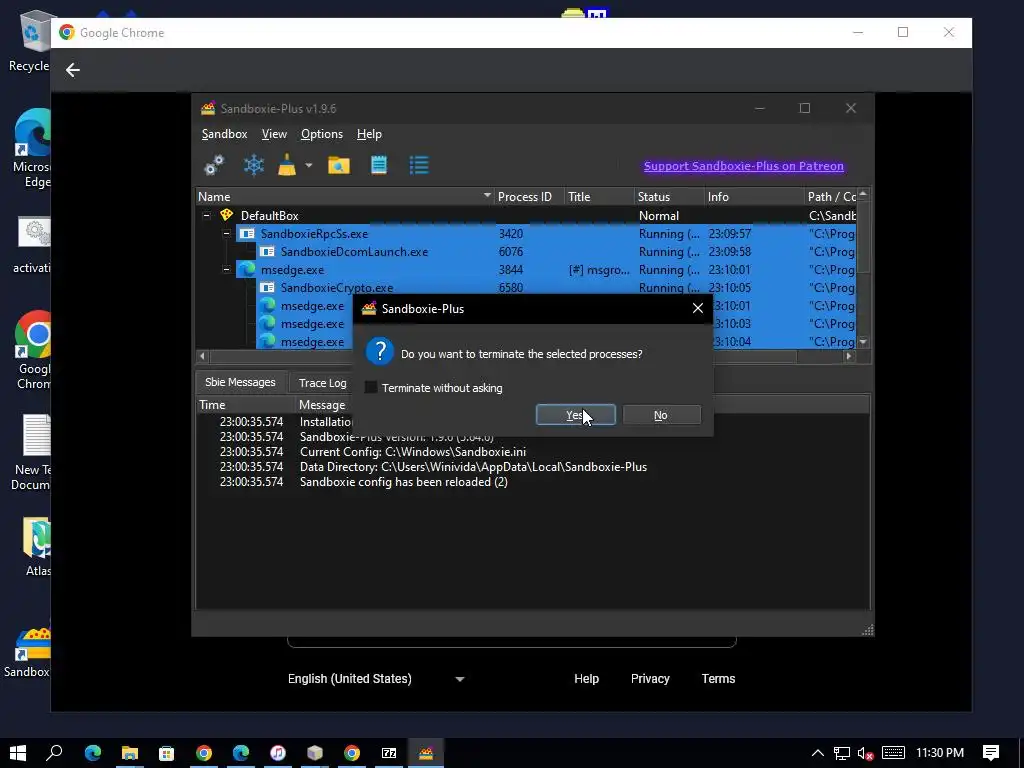The width and height of the screenshot is (1024, 768).
Task: Select SandboxieDcomLaunch.exe process row
Action: pos(526,251)
